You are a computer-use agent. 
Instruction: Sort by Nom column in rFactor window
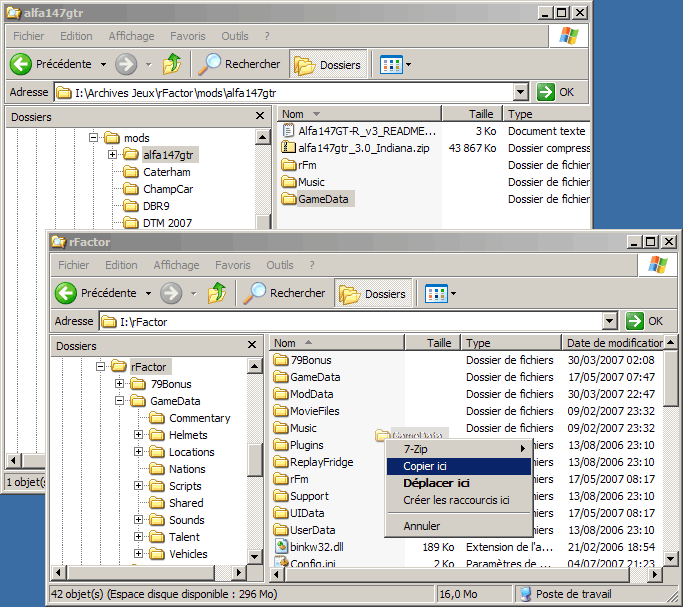[337, 343]
